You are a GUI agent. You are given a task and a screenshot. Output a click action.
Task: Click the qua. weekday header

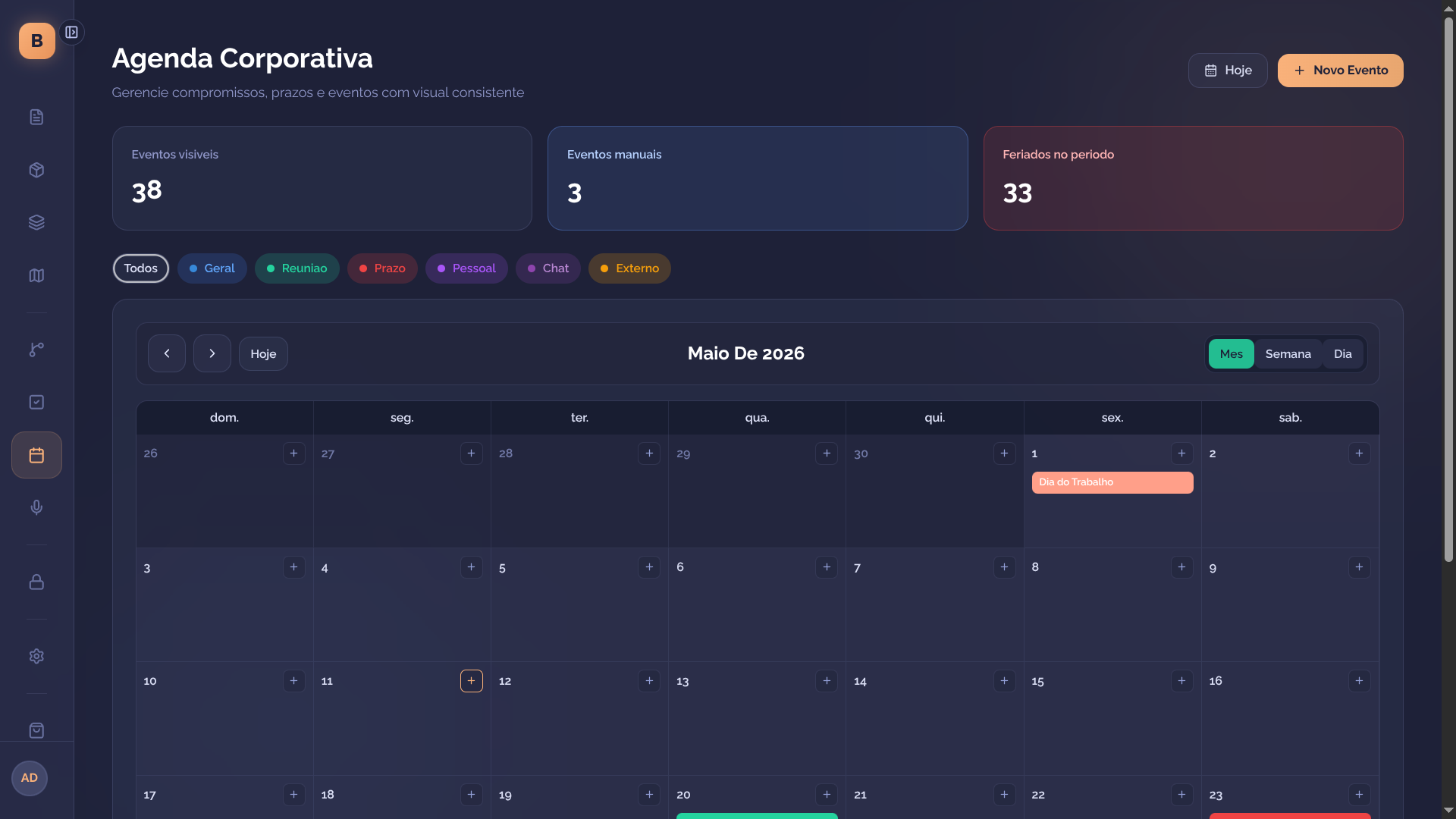pos(757,418)
